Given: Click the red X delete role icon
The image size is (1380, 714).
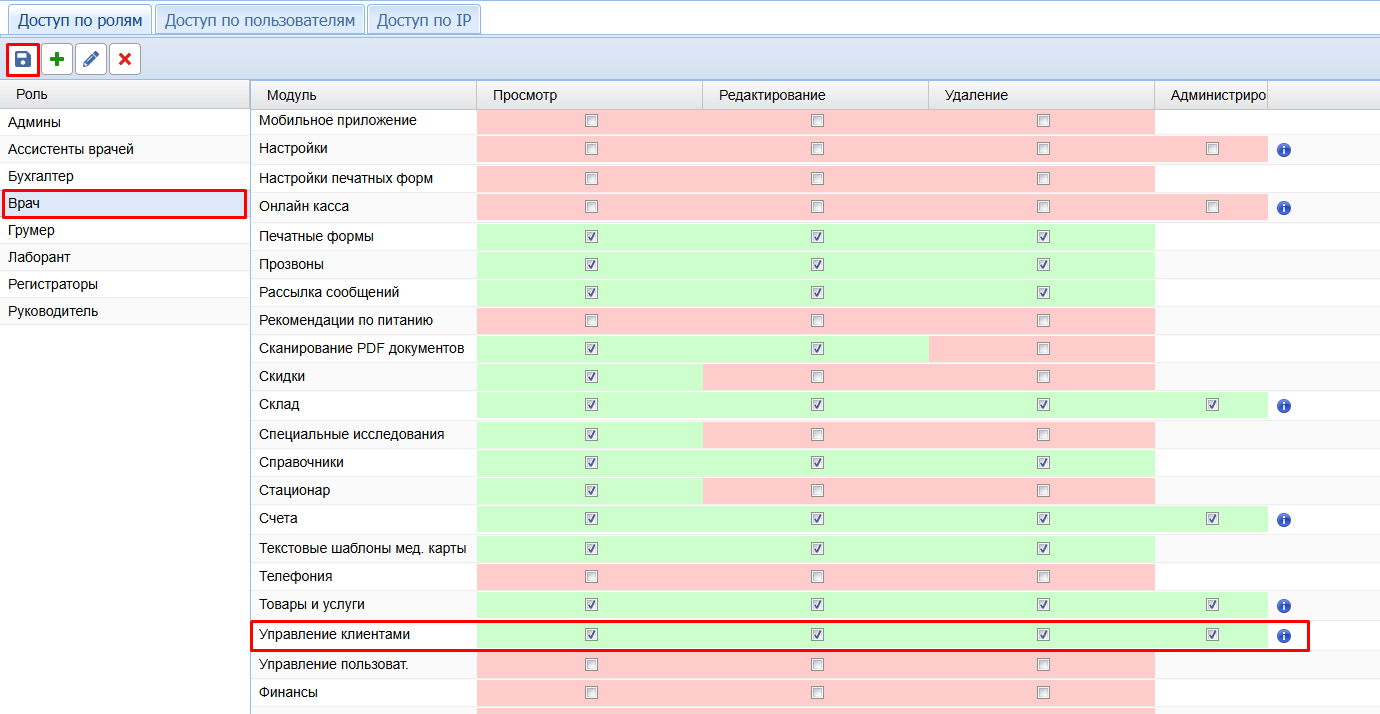Looking at the screenshot, I should [x=125, y=60].
